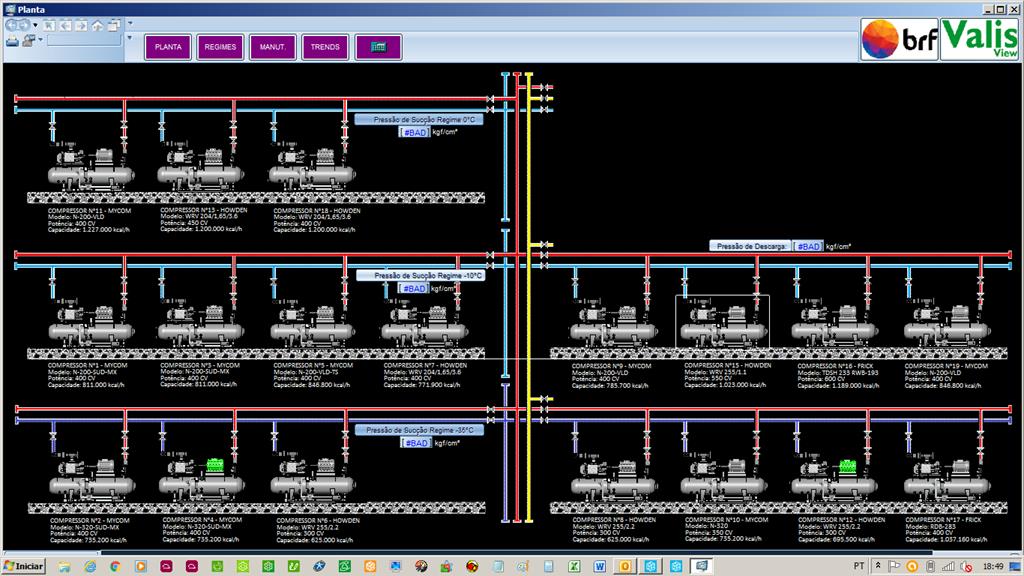Select compressor N°13 Howden unit
Screen dimensions: 1024x576
pos(200,166)
